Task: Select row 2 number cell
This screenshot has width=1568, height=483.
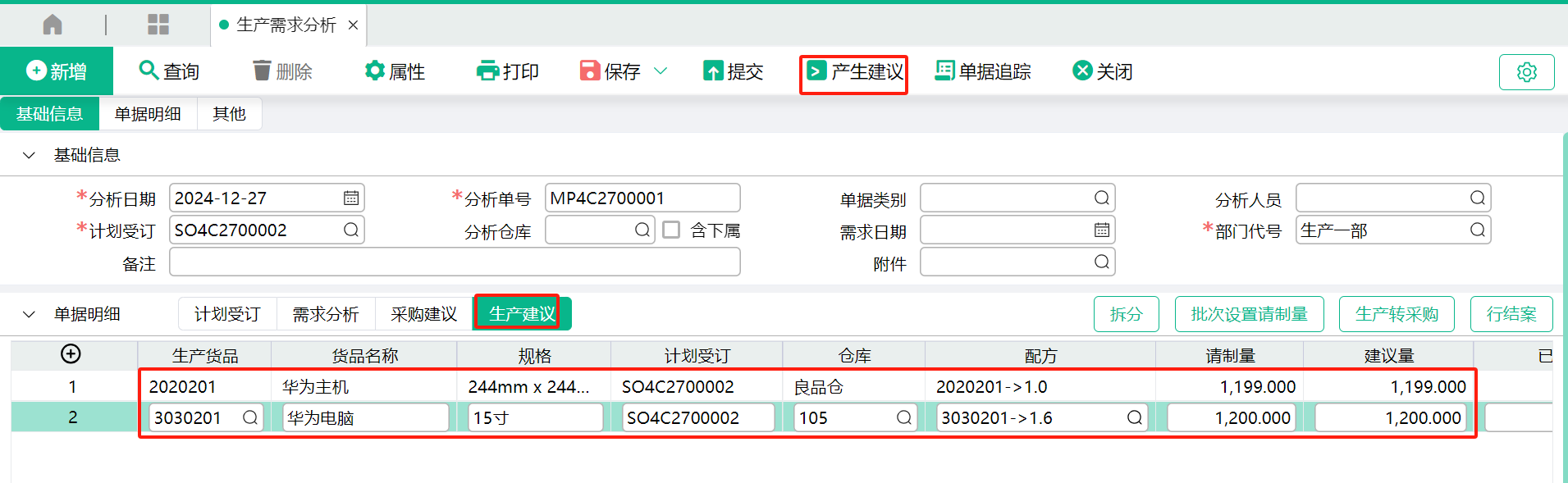Action: point(73,417)
